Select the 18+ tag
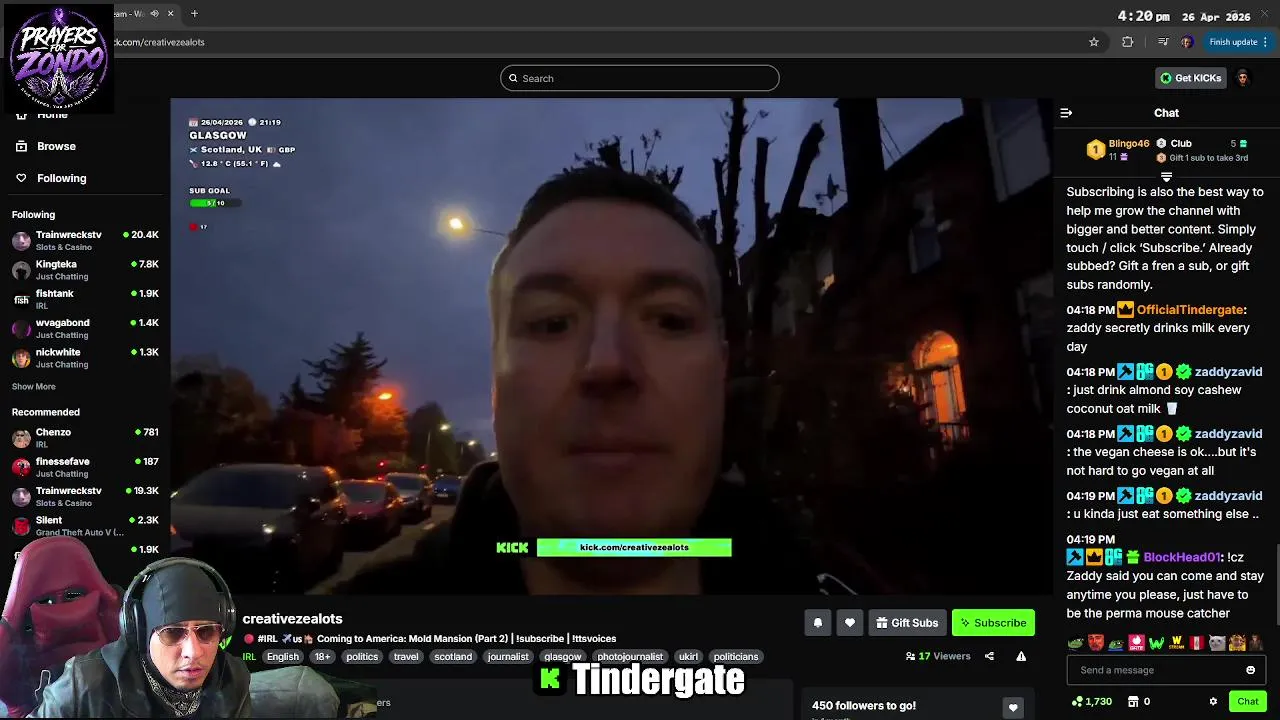Image resolution: width=1280 pixels, height=720 pixels. point(322,657)
